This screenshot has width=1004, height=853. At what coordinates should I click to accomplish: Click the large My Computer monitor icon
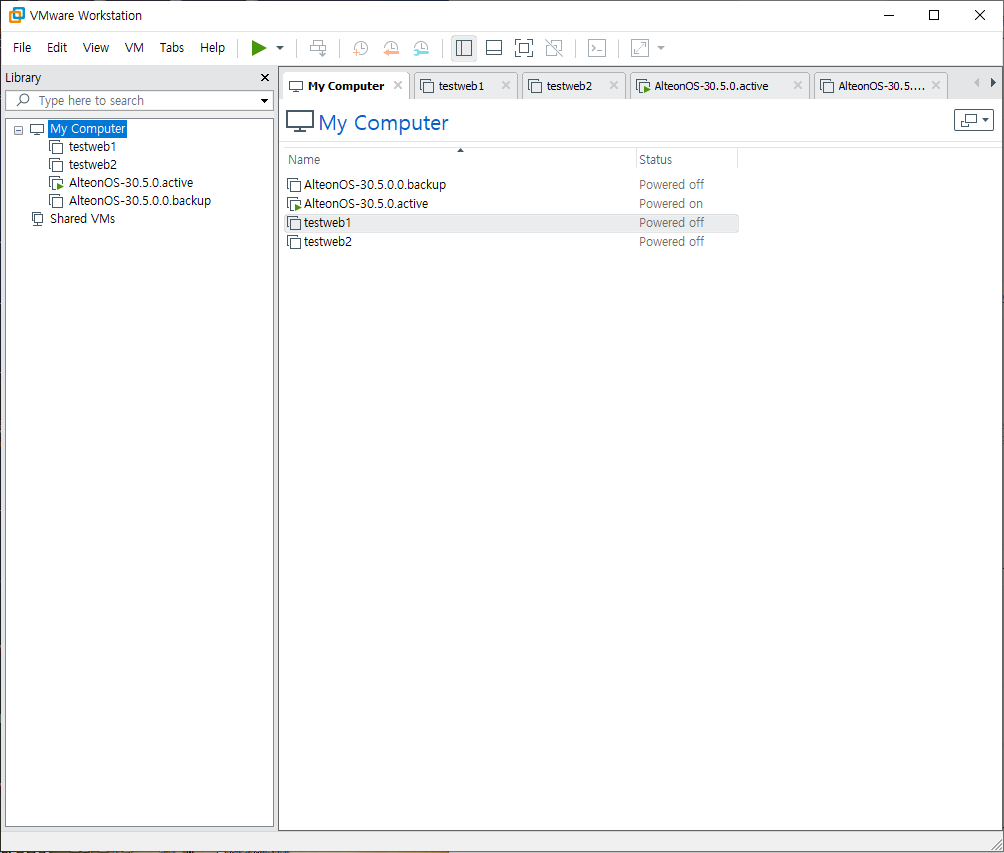coord(300,122)
